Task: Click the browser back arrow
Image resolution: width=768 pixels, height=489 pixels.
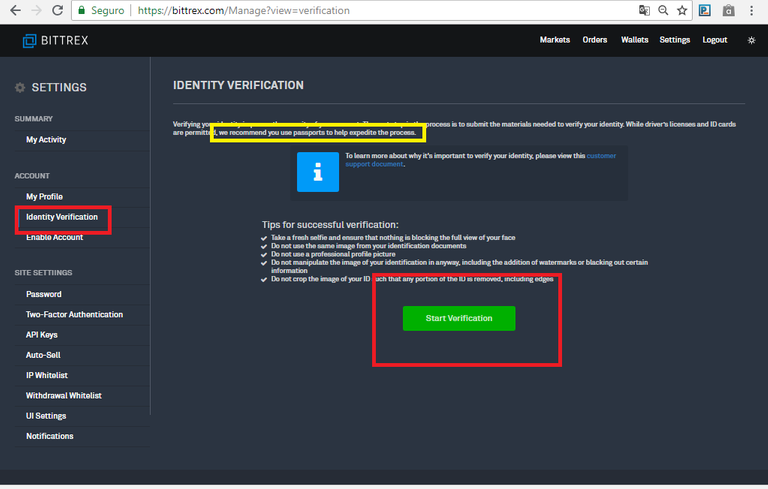Action: (x=15, y=10)
